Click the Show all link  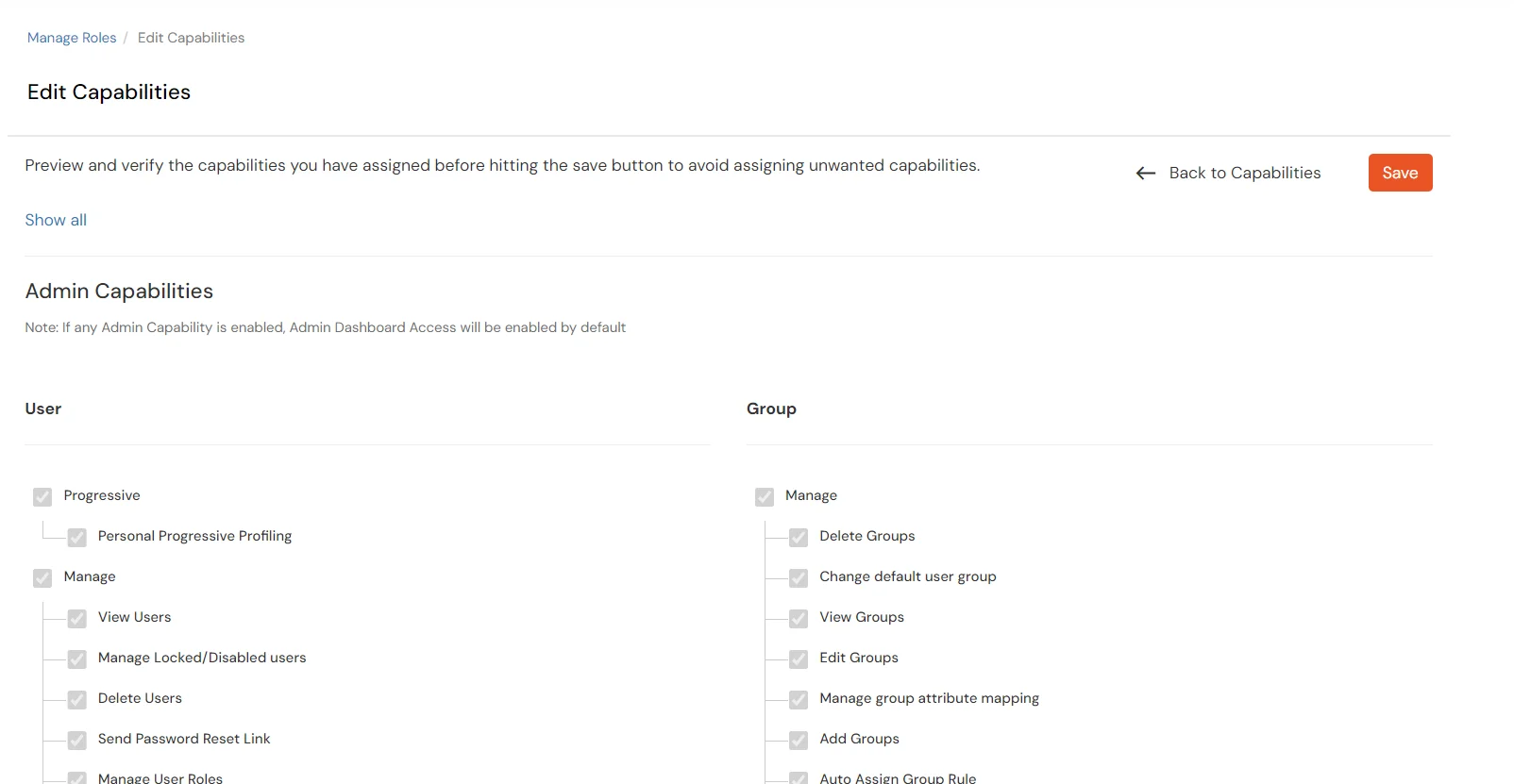56,220
